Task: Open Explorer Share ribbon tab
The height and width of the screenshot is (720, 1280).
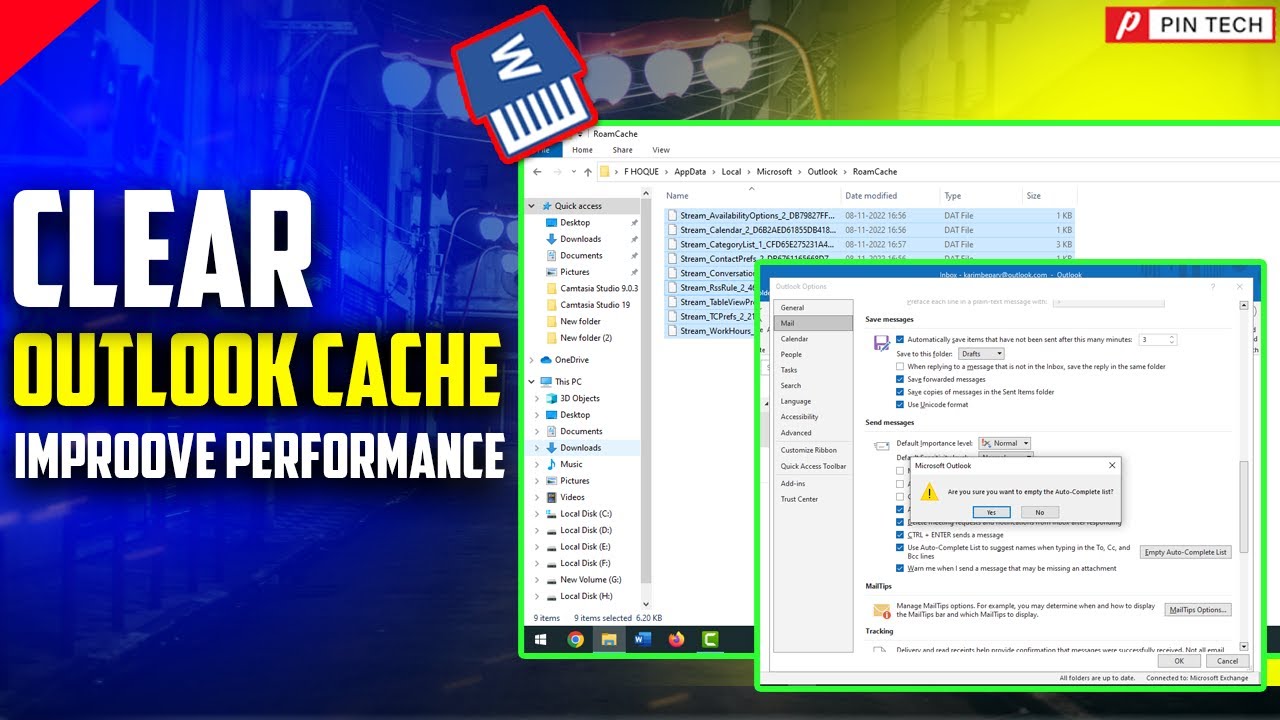Action: 622,150
